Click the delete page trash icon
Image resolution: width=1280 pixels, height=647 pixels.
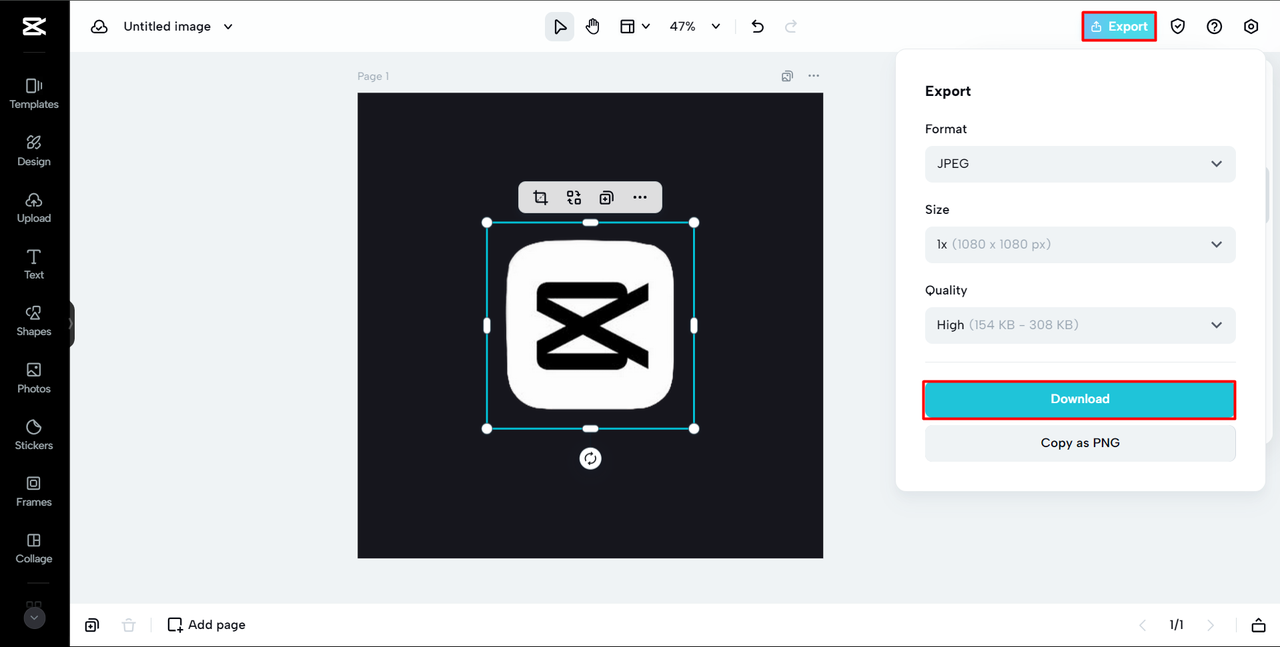coord(128,625)
